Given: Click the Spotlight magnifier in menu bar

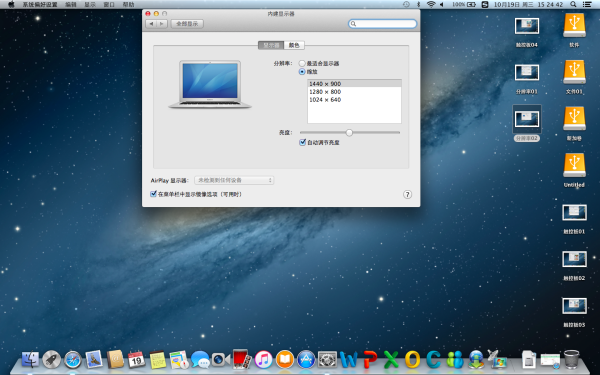Looking at the screenshot, I should coord(573,4).
